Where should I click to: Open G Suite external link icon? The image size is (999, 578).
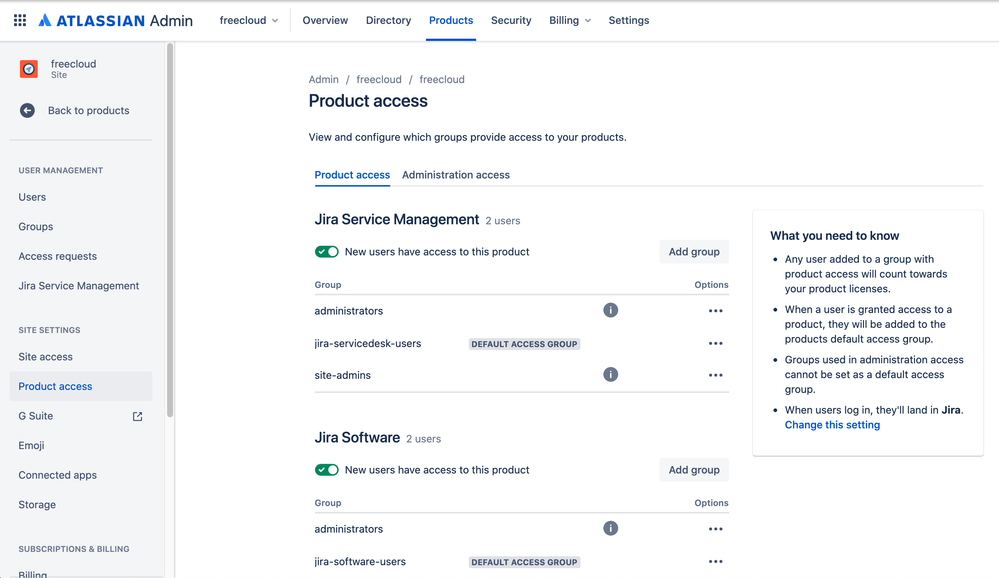pyautogui.click(x=138, y=416)
